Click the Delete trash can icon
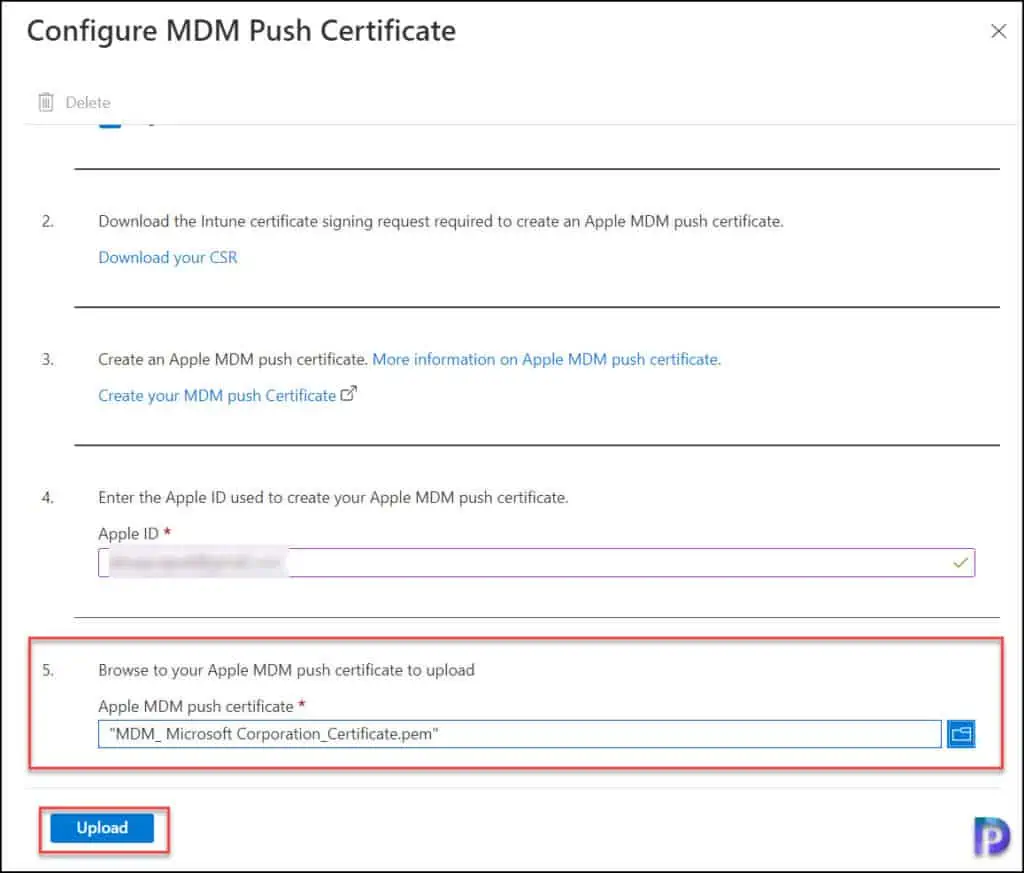The image size is (1024, 873). (46, 102)
